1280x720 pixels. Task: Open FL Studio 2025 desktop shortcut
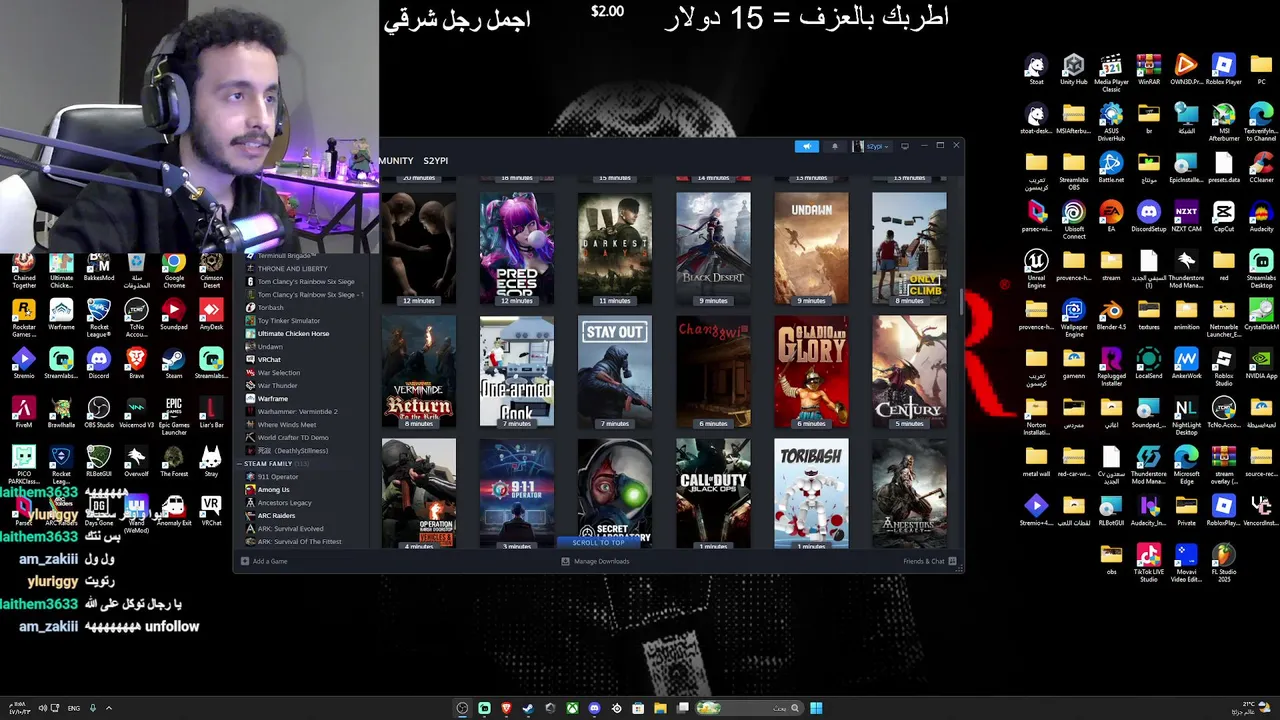tap(1224, 563)
